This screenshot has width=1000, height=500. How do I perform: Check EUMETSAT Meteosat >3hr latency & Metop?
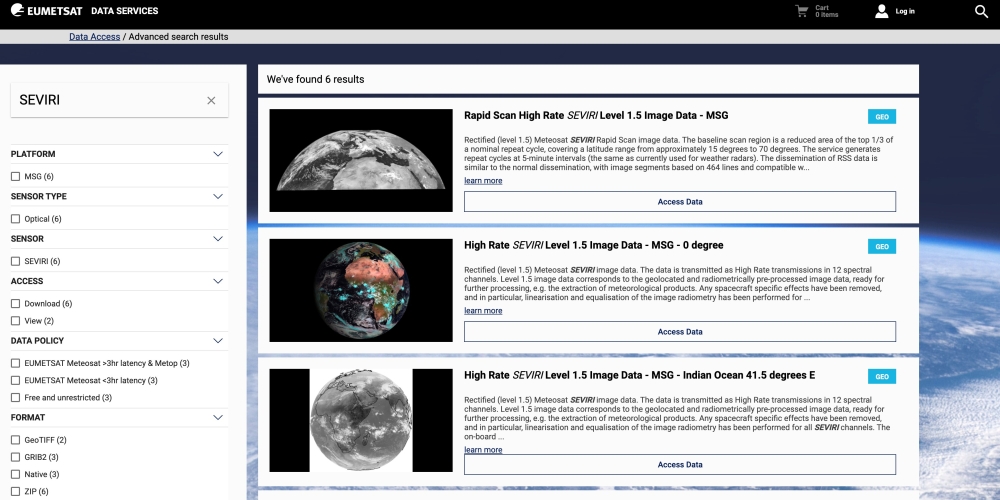pos(15,363)
